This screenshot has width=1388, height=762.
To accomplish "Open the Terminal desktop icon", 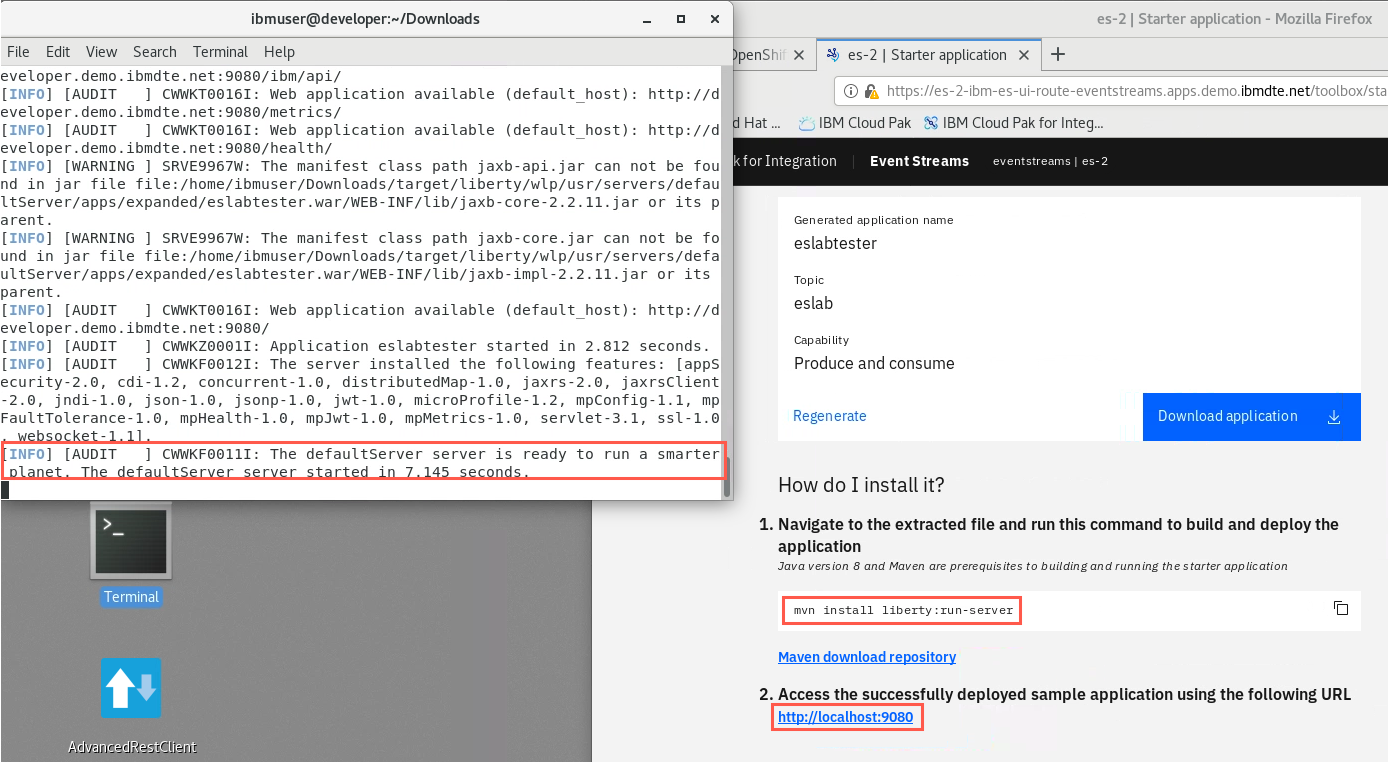I will pyautogui.click(x=130, y=554).
